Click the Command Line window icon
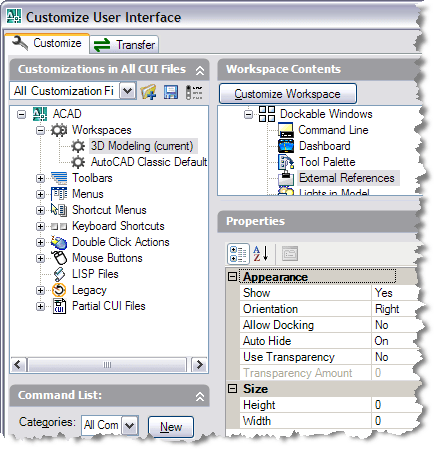The width and height of the screenshot is (434, 449). 286,130
